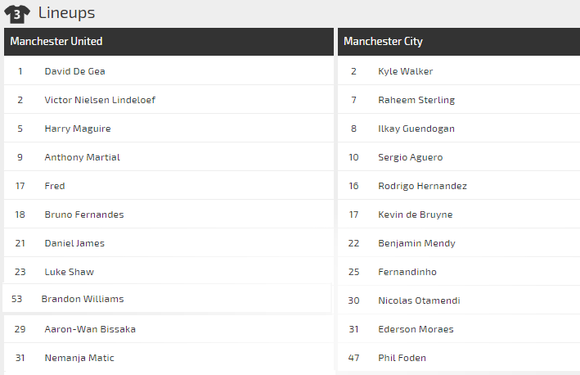Viewport: 580px width, 375px height.
Task: Open Ederson Moraes player link
Action: point(416,329)
